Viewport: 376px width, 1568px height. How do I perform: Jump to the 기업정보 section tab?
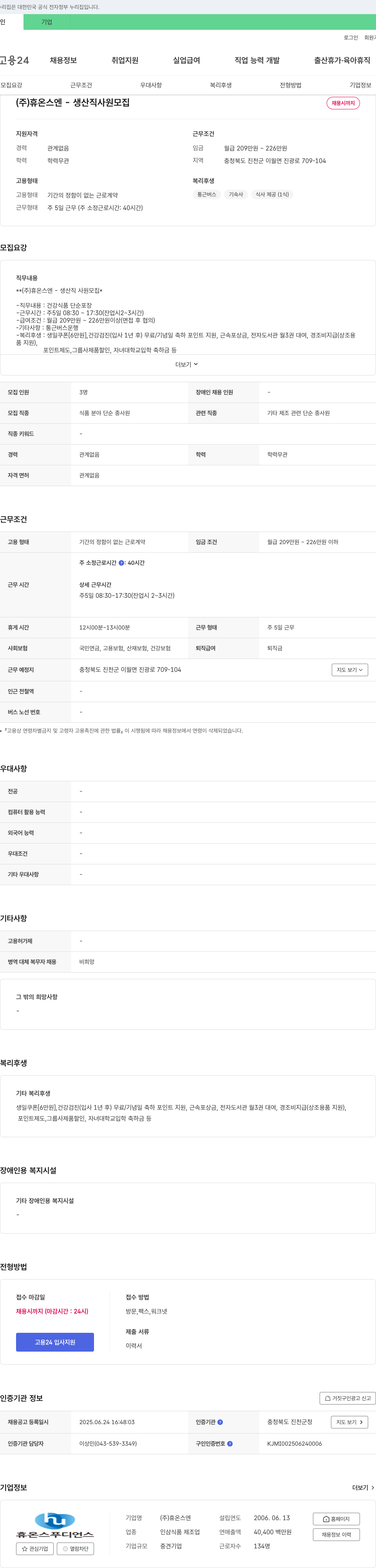[360, 85]
